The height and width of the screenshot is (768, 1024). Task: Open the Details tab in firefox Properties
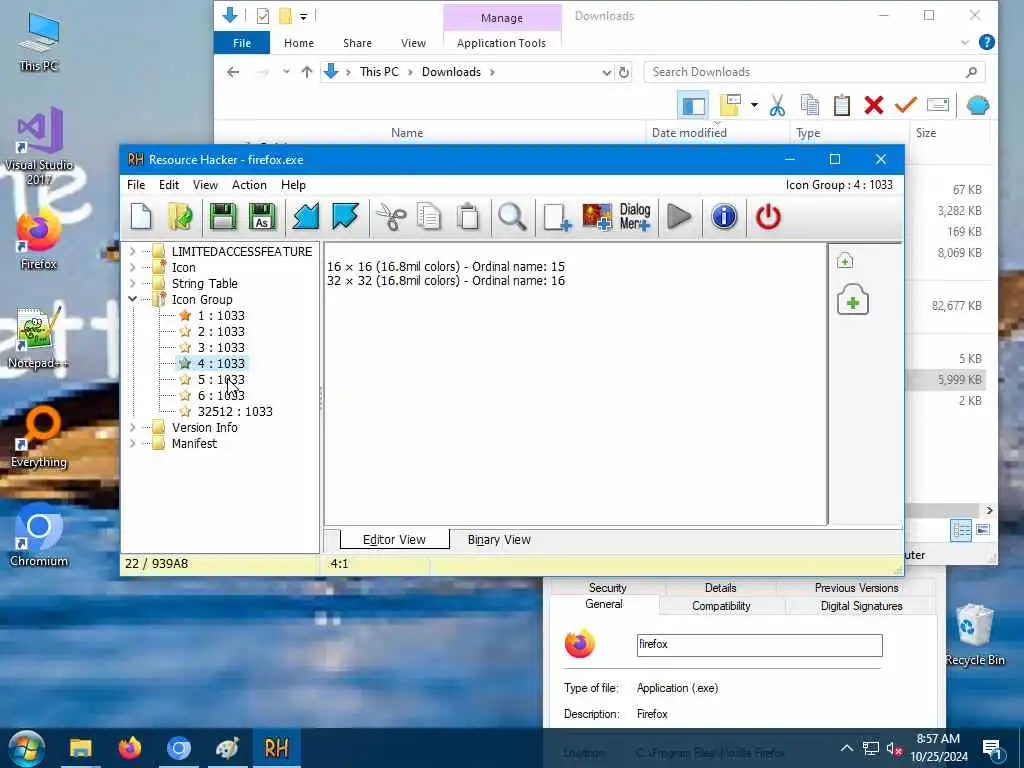[720, 588]
